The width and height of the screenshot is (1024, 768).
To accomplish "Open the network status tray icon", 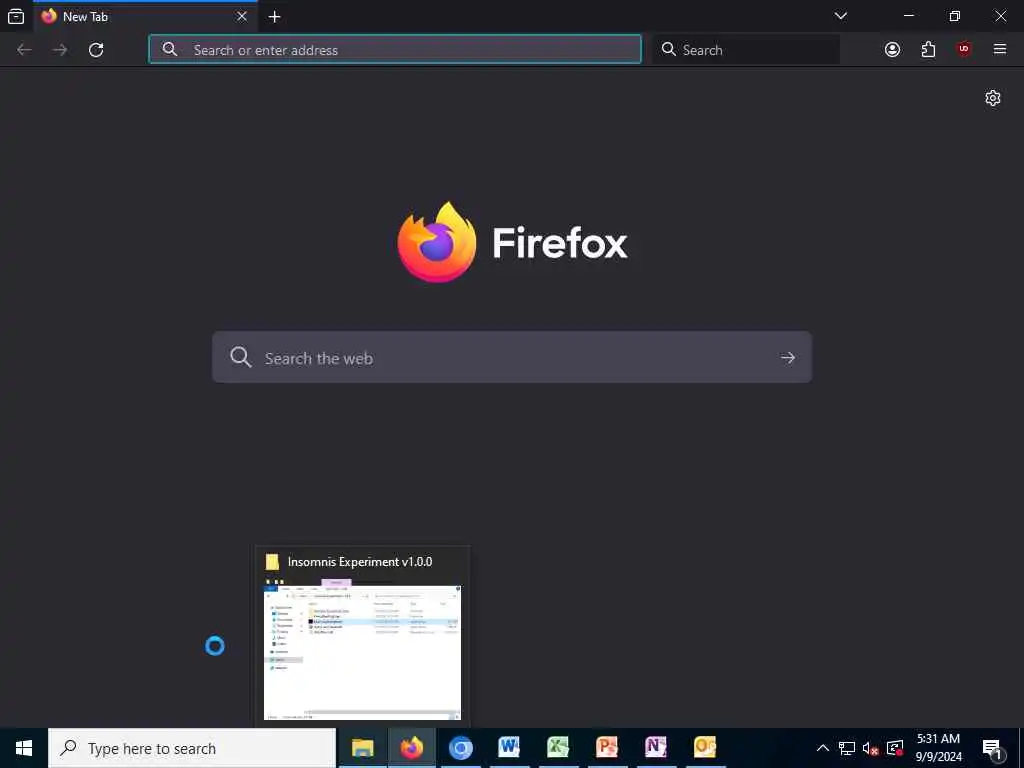I will pos(846,748).
